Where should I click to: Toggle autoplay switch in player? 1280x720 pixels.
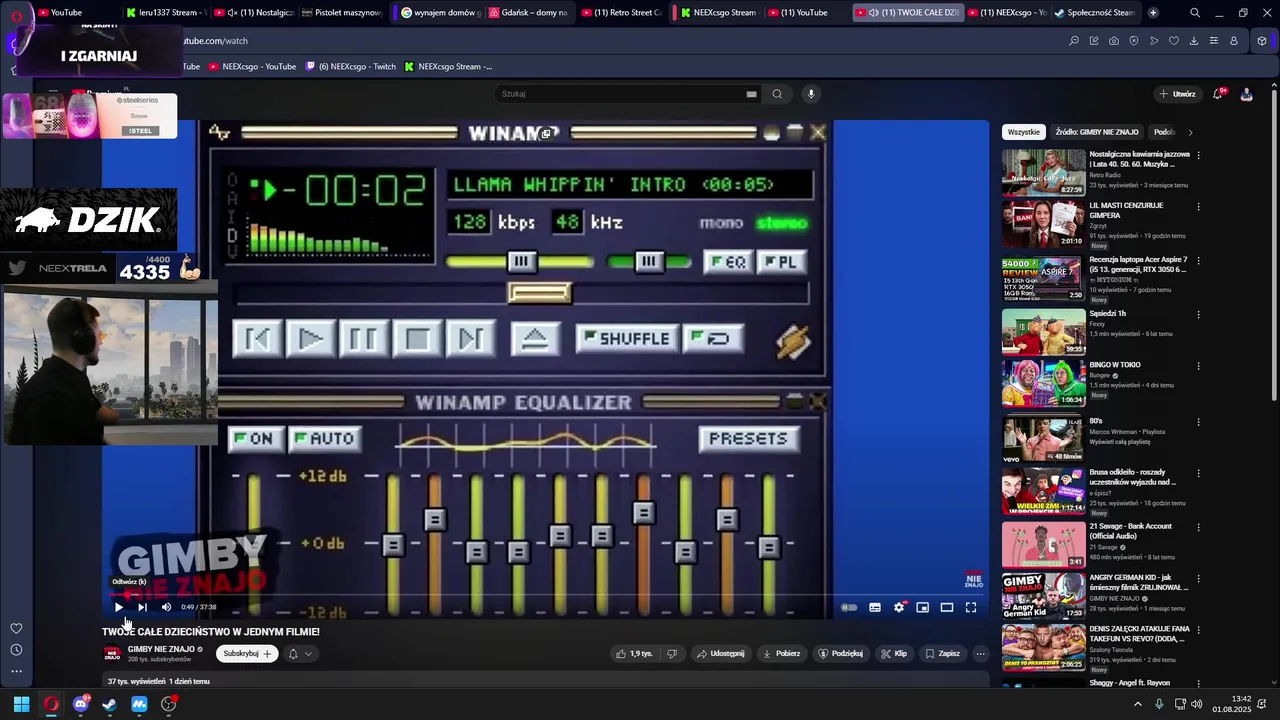point(849,607)
